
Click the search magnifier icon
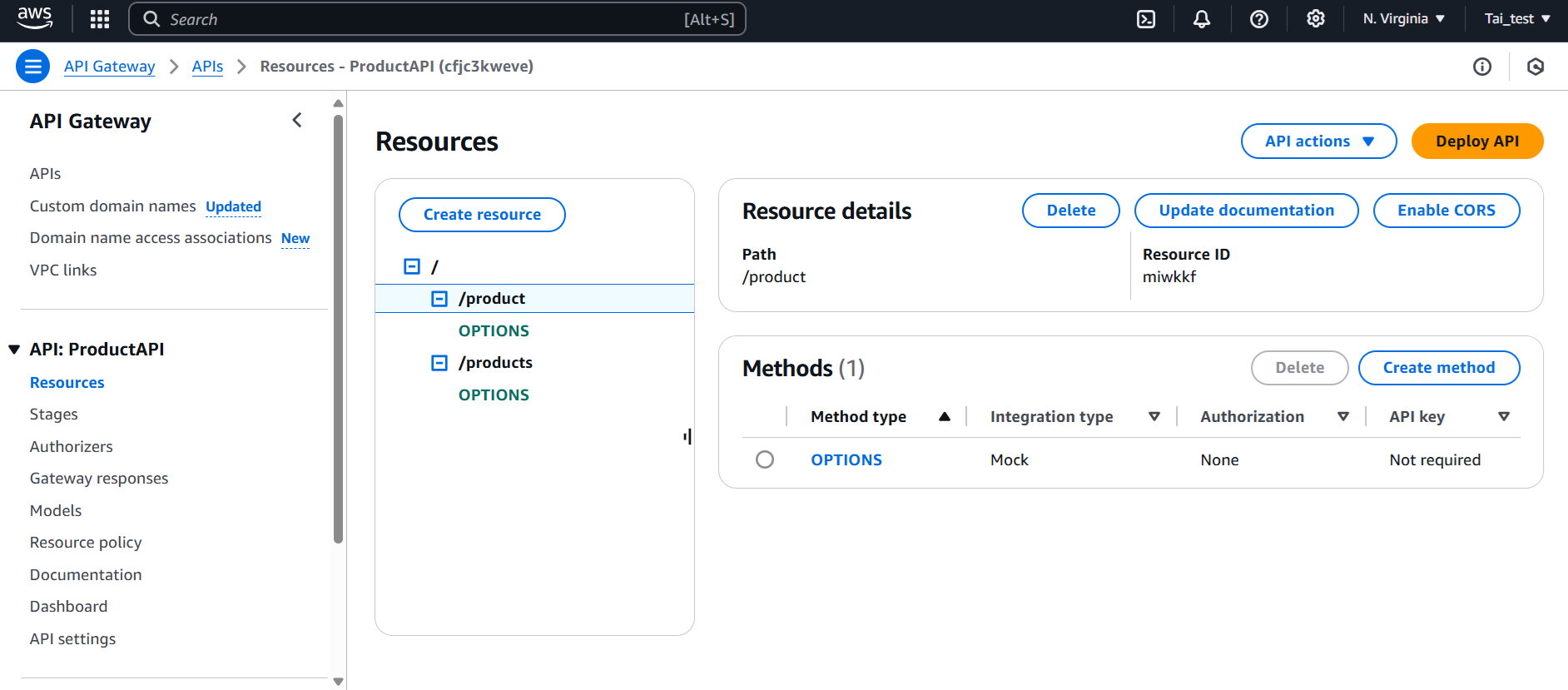coord(151,19)
